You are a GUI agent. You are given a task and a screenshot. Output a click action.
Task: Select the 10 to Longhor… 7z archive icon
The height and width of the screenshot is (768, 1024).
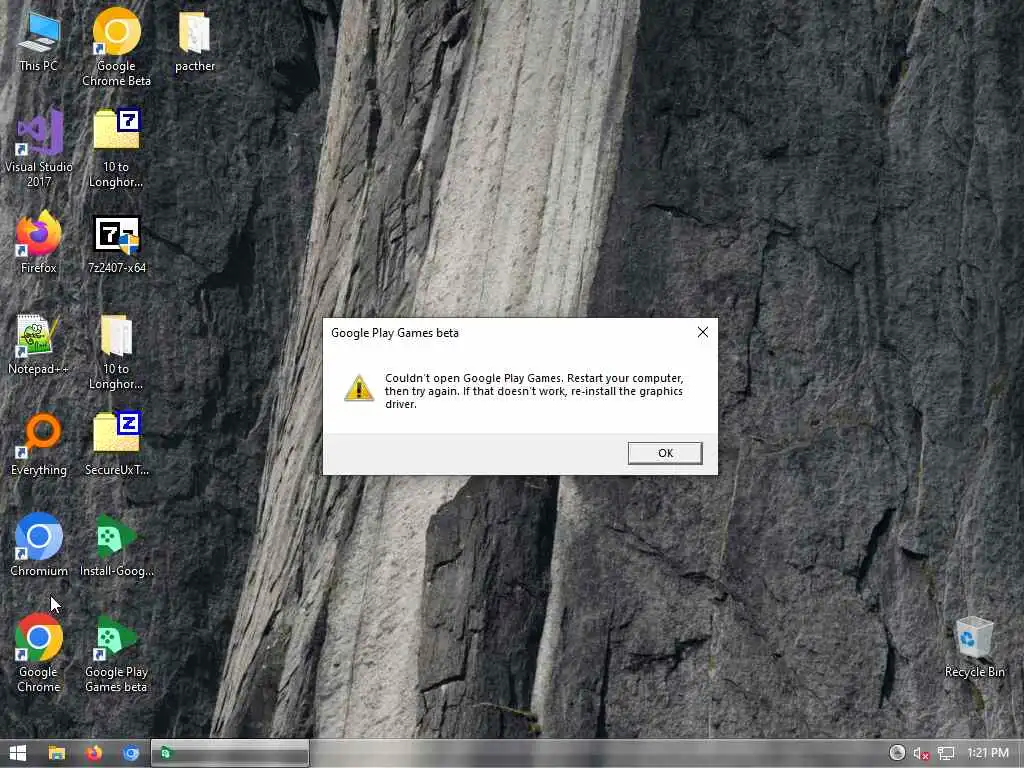click(x=116, y=148)
